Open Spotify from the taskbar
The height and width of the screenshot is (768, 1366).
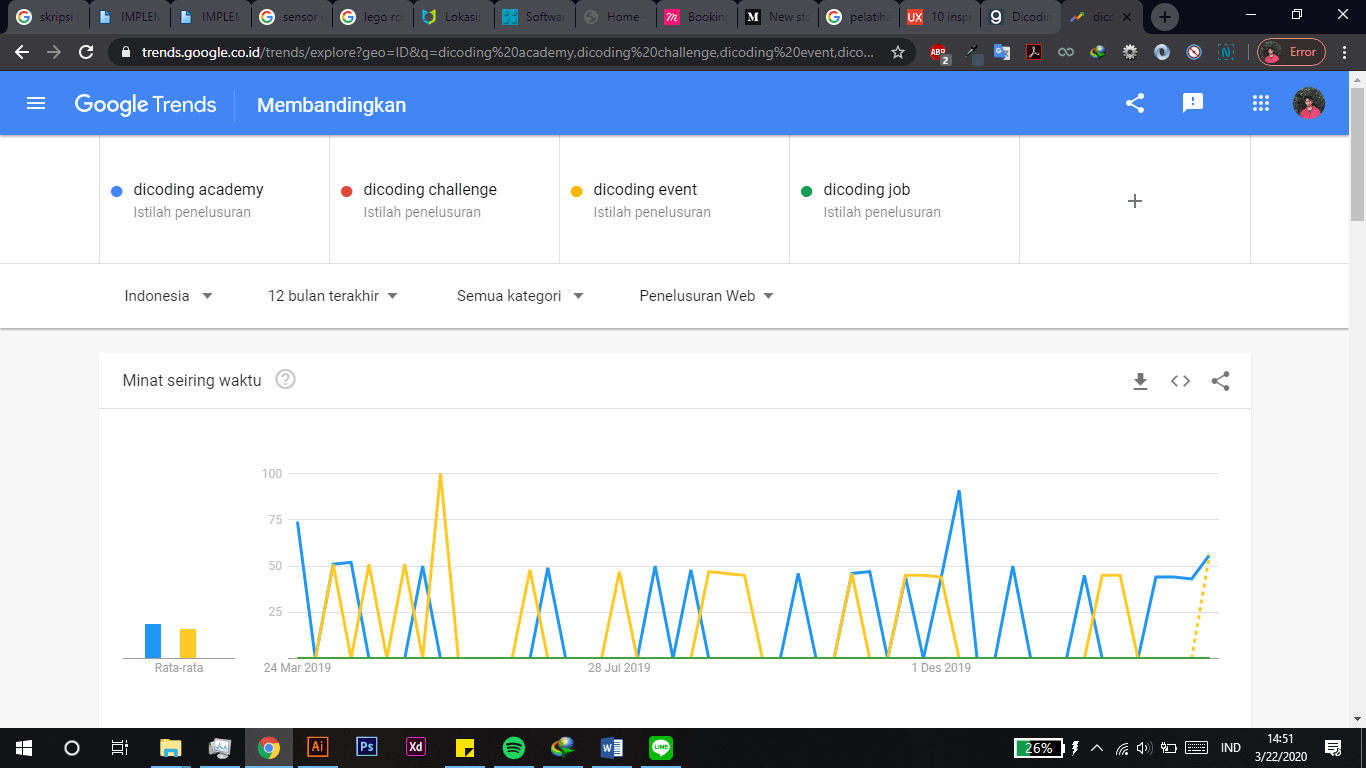[x=514, y=747]
